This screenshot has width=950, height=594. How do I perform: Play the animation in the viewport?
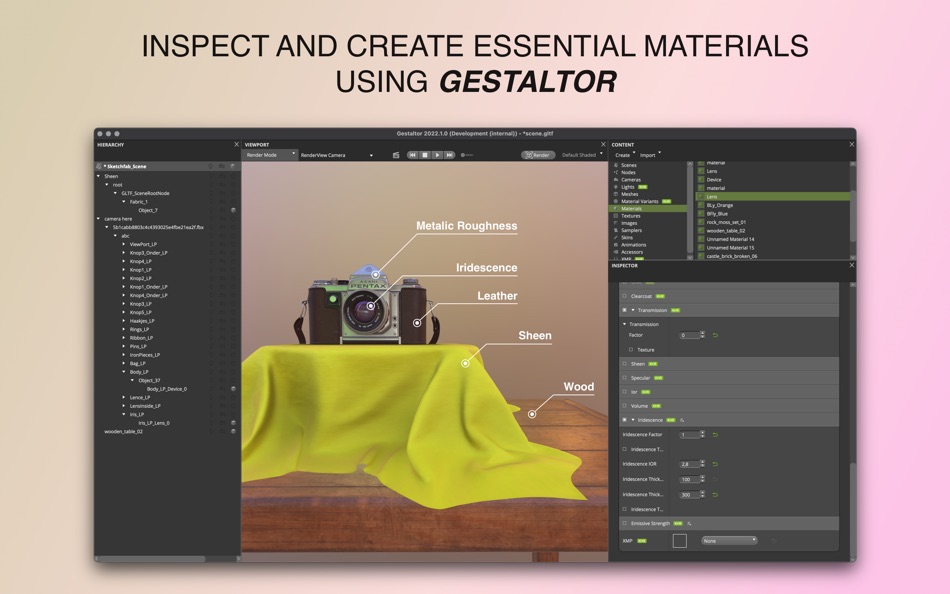[437, 155]
